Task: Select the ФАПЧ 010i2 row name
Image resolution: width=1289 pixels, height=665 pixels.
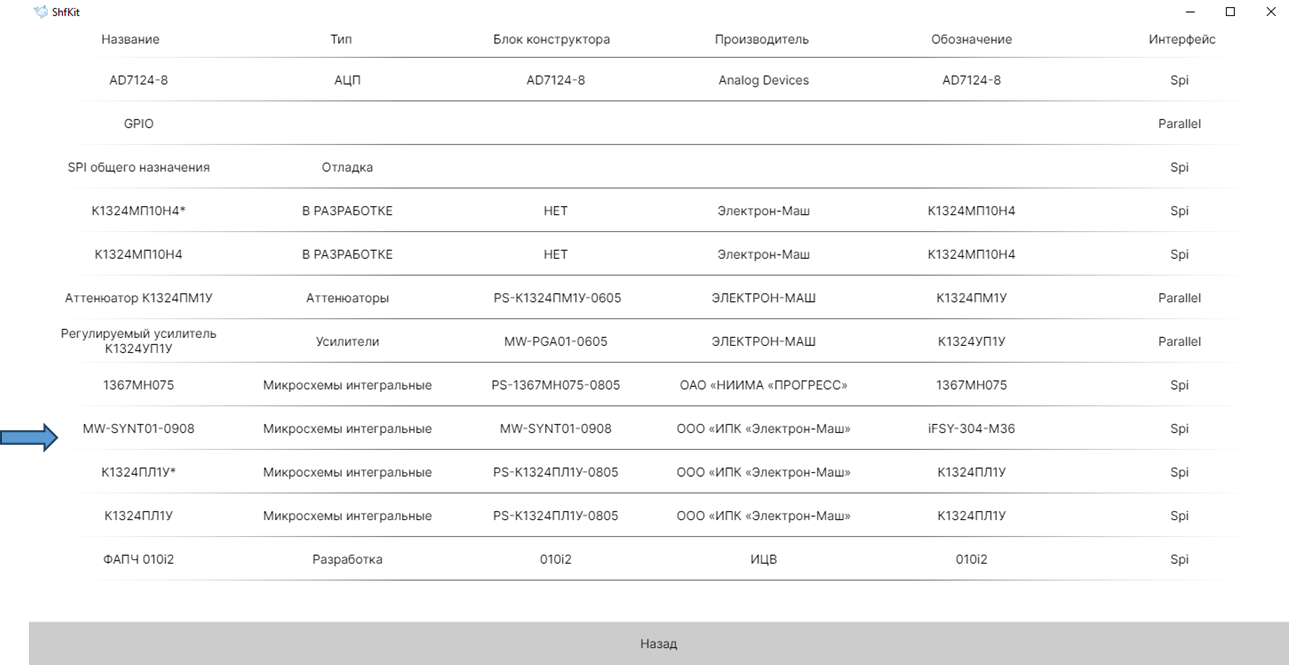Action: pos(138,559)
